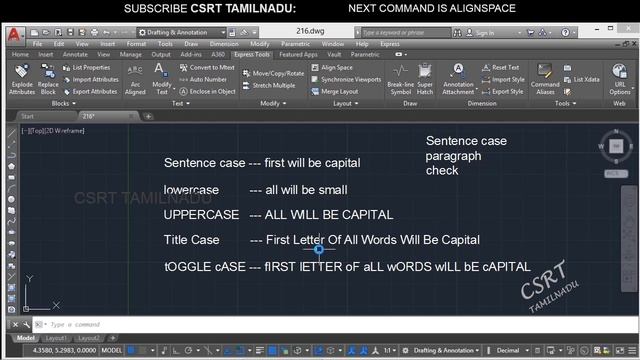Click the workspace switching gear icon
This screenshot has height=360, width=640.
(405, 350)
